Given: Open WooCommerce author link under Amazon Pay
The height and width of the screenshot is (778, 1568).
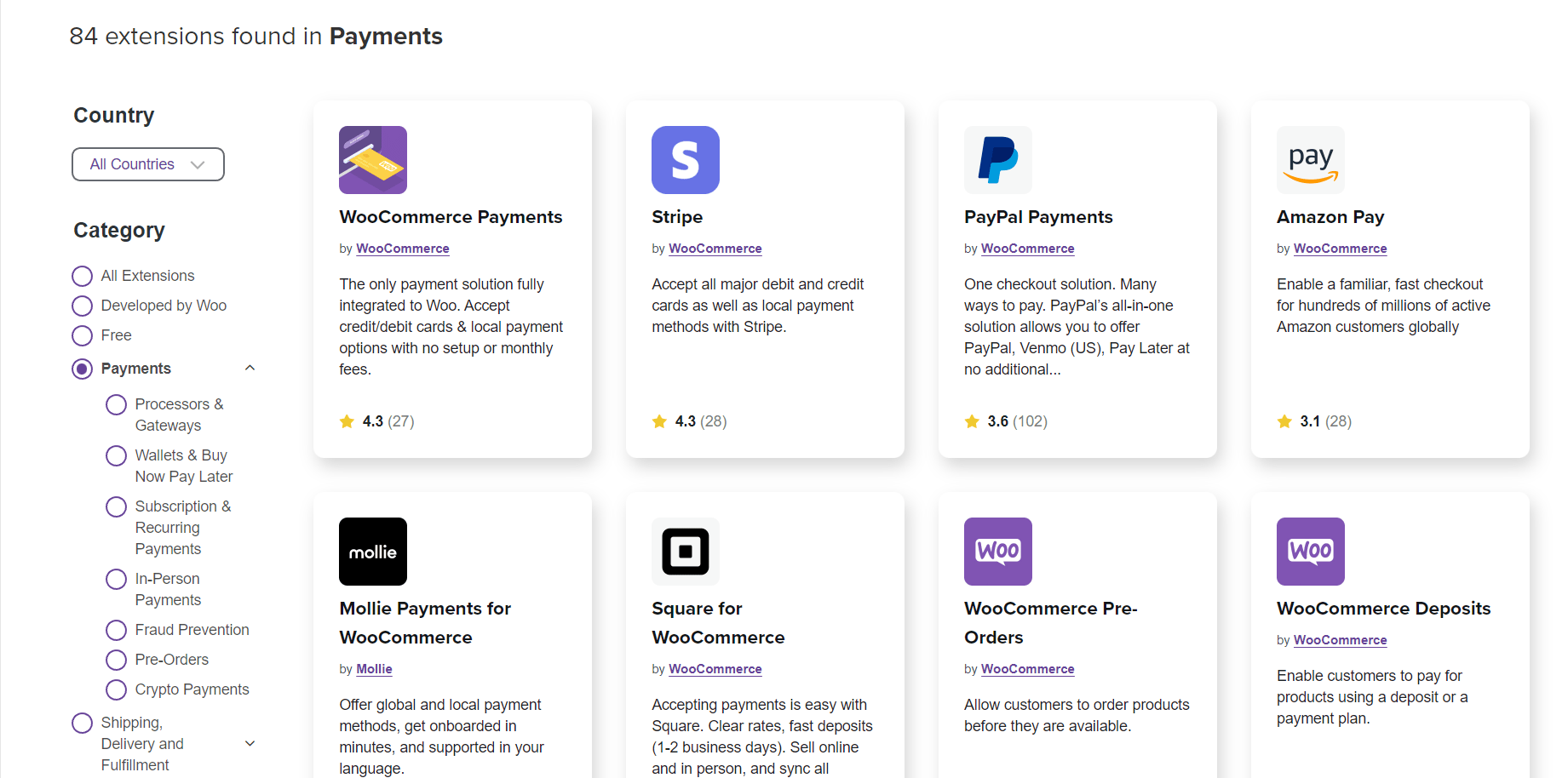Looking at the screenshot, I should click(x=1341, y=249).
